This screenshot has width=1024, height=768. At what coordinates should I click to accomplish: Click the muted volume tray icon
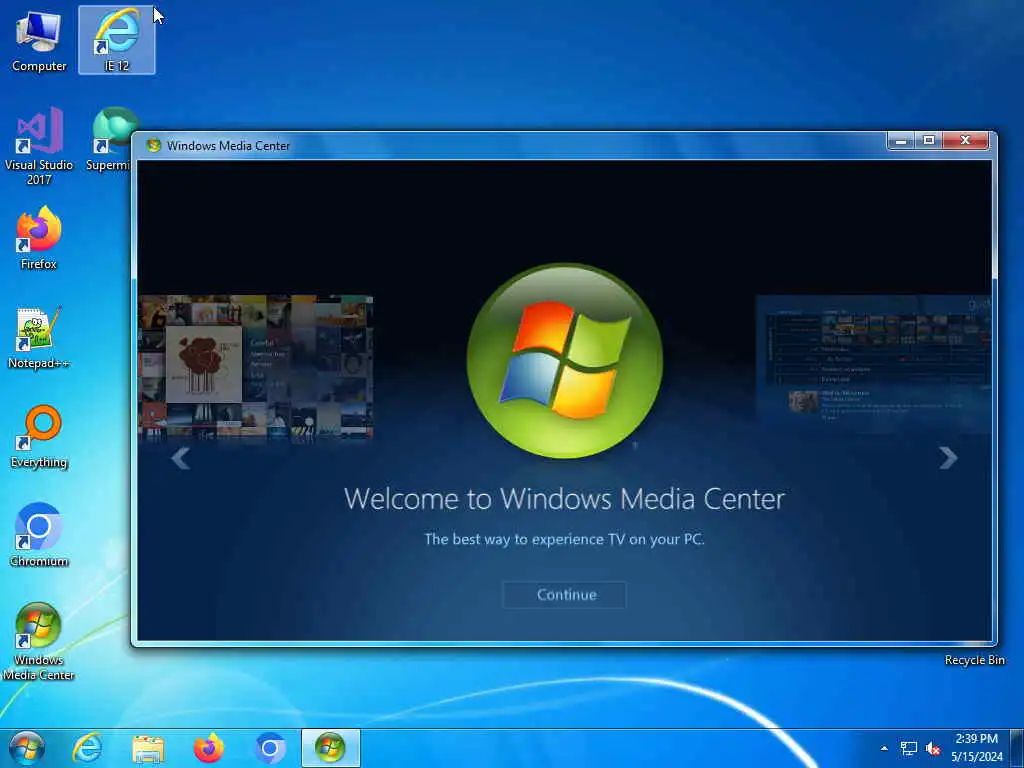[933, 748]
